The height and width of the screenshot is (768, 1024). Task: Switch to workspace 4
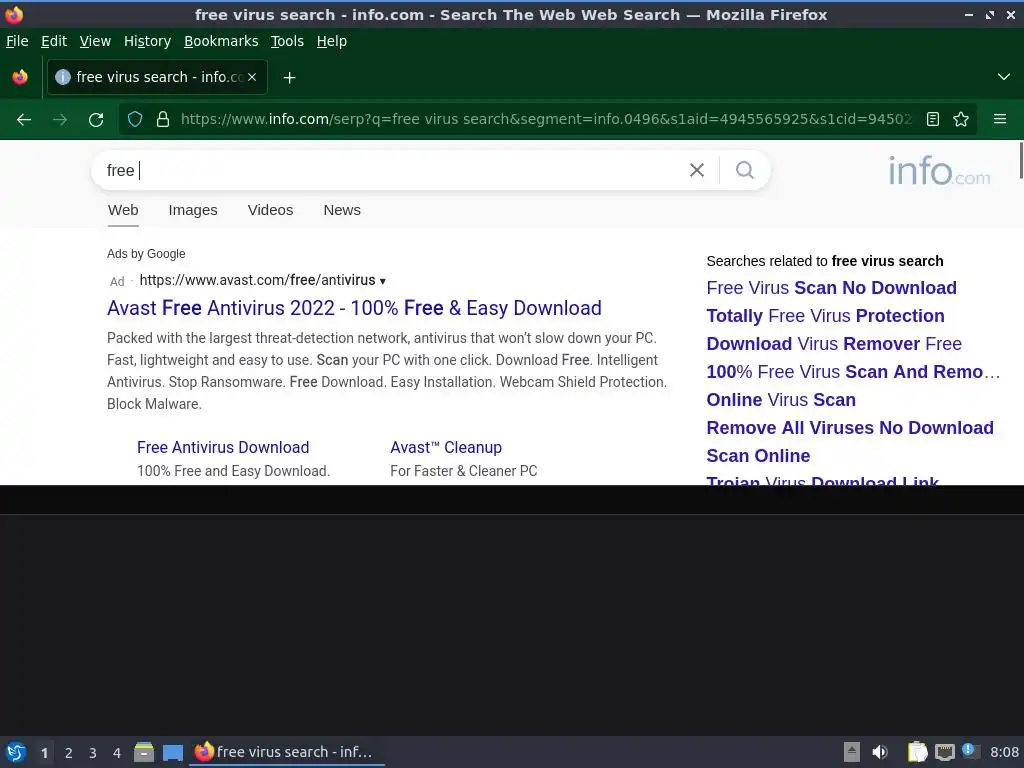[117, 753]
